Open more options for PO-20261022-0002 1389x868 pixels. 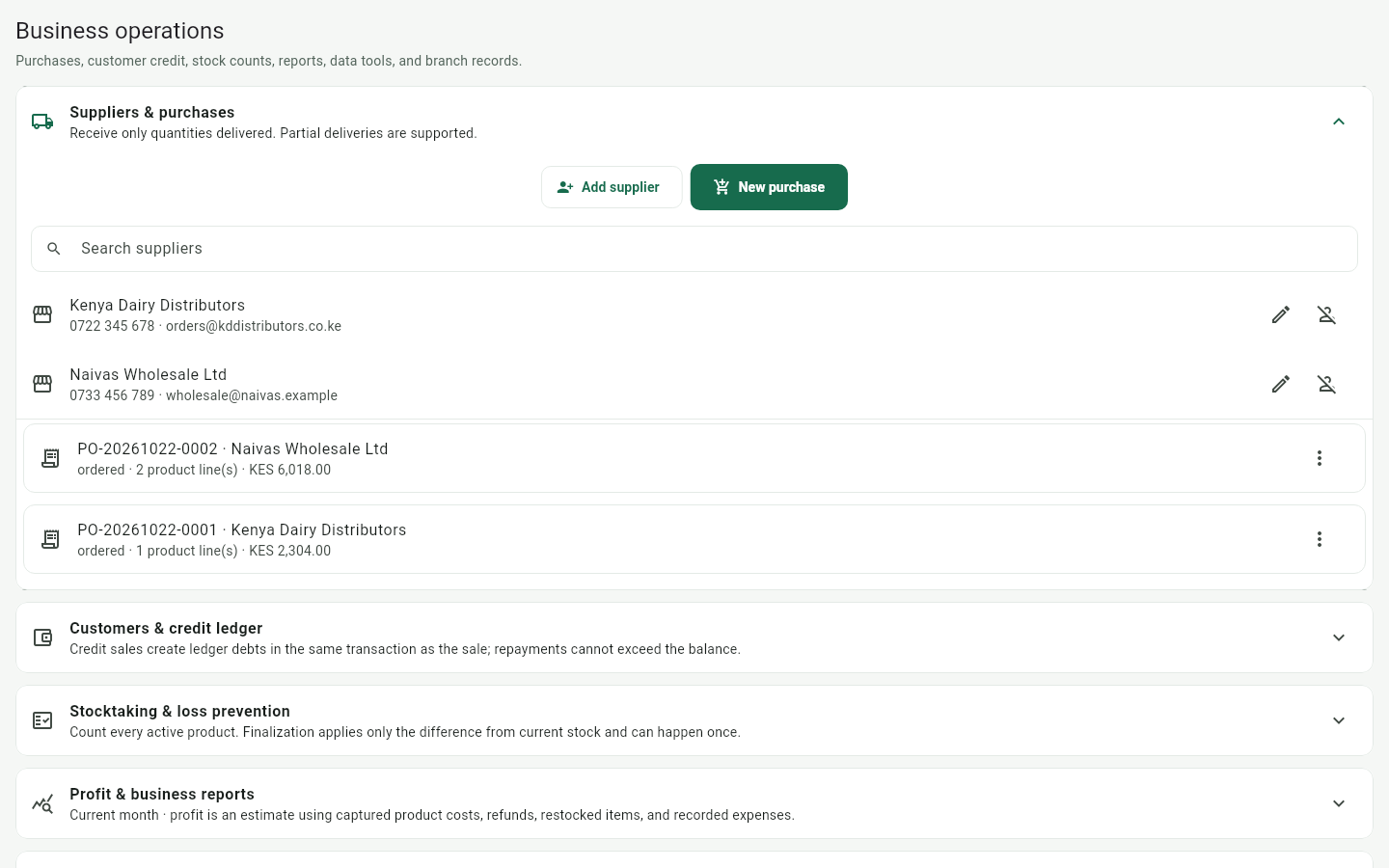coord(1320,458)
